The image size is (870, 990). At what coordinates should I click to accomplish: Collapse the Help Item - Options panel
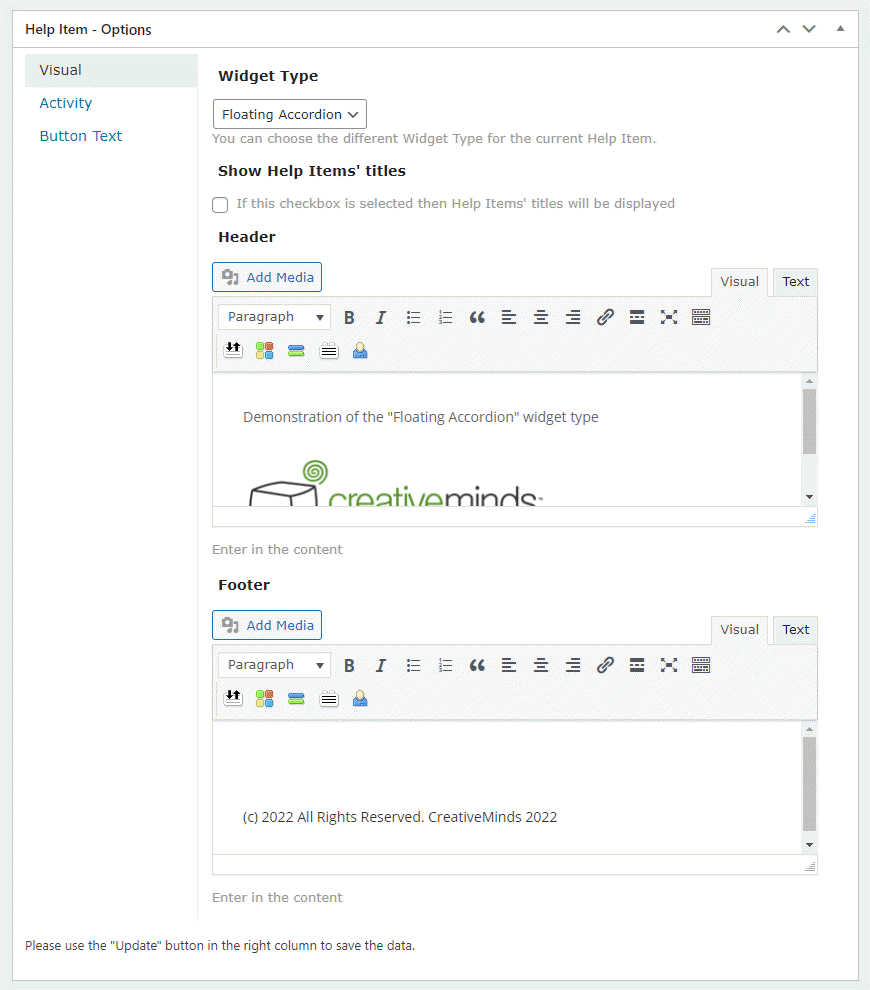point(840,29)
